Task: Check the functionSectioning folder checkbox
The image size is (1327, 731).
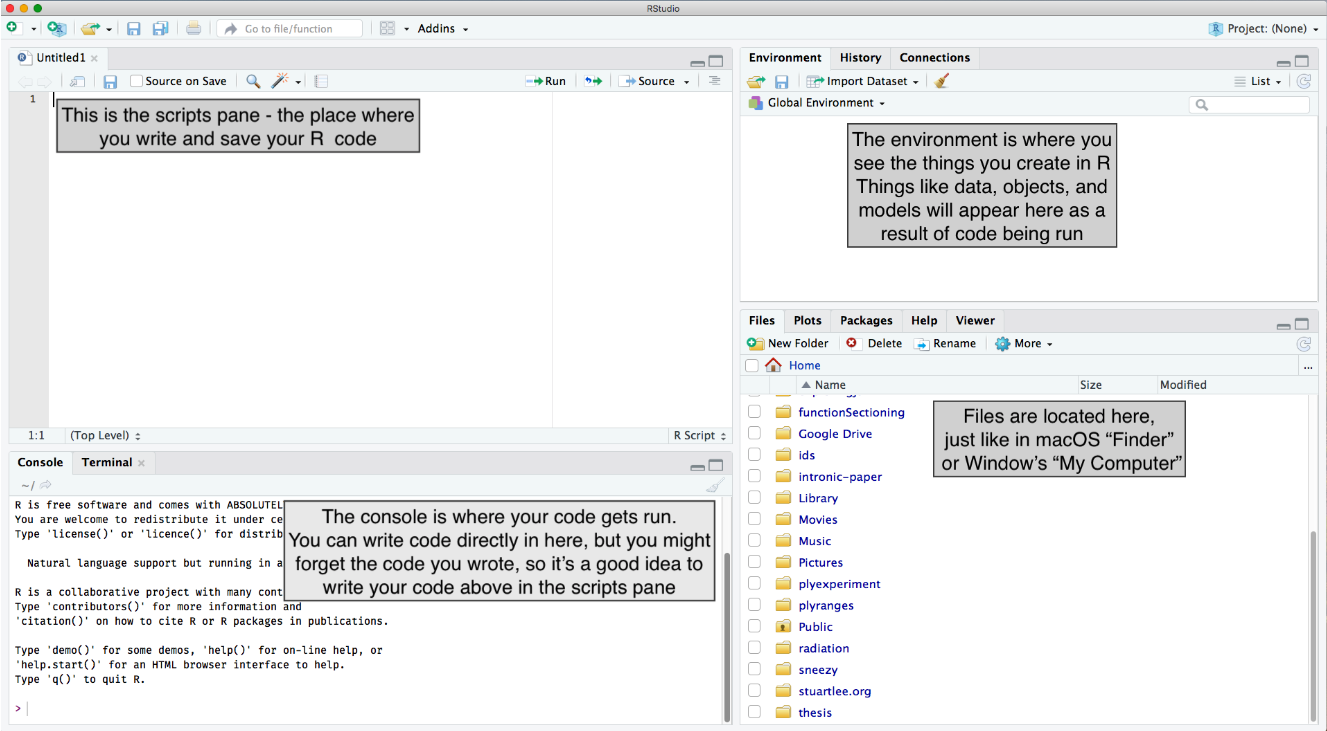Action: 755,412
